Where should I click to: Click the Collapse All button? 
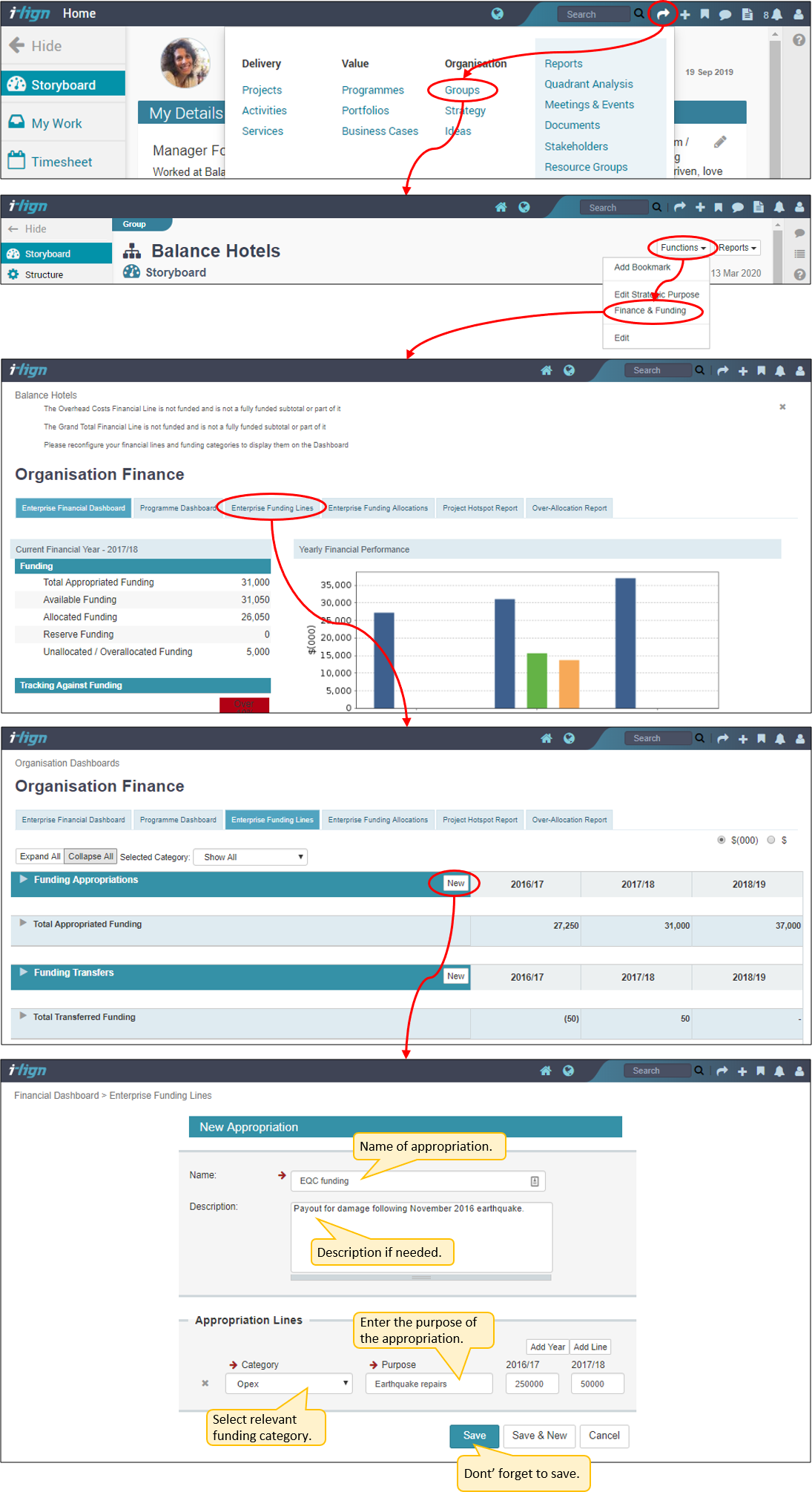(x=90, y=856)
